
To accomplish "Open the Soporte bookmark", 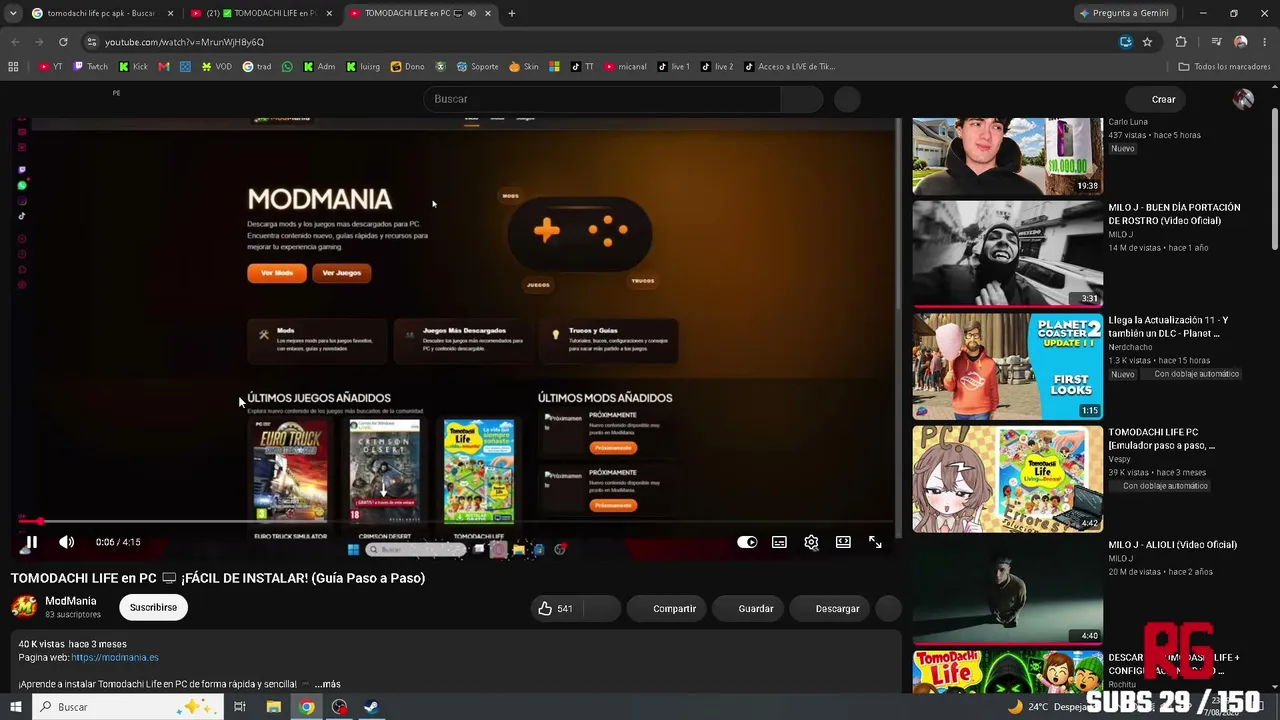I will click(x=478, y=67).
